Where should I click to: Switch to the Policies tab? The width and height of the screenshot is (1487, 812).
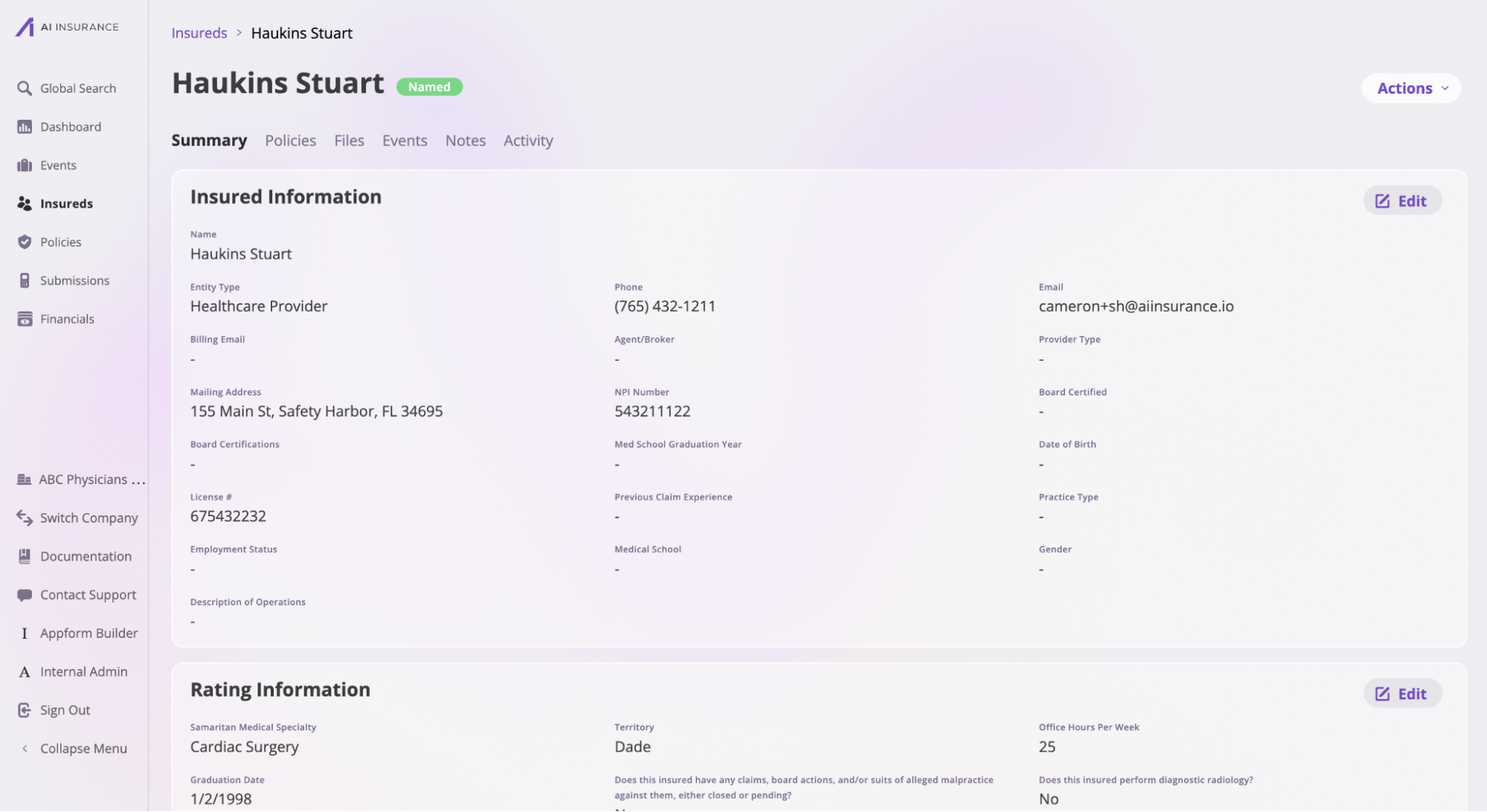point(290,141)
